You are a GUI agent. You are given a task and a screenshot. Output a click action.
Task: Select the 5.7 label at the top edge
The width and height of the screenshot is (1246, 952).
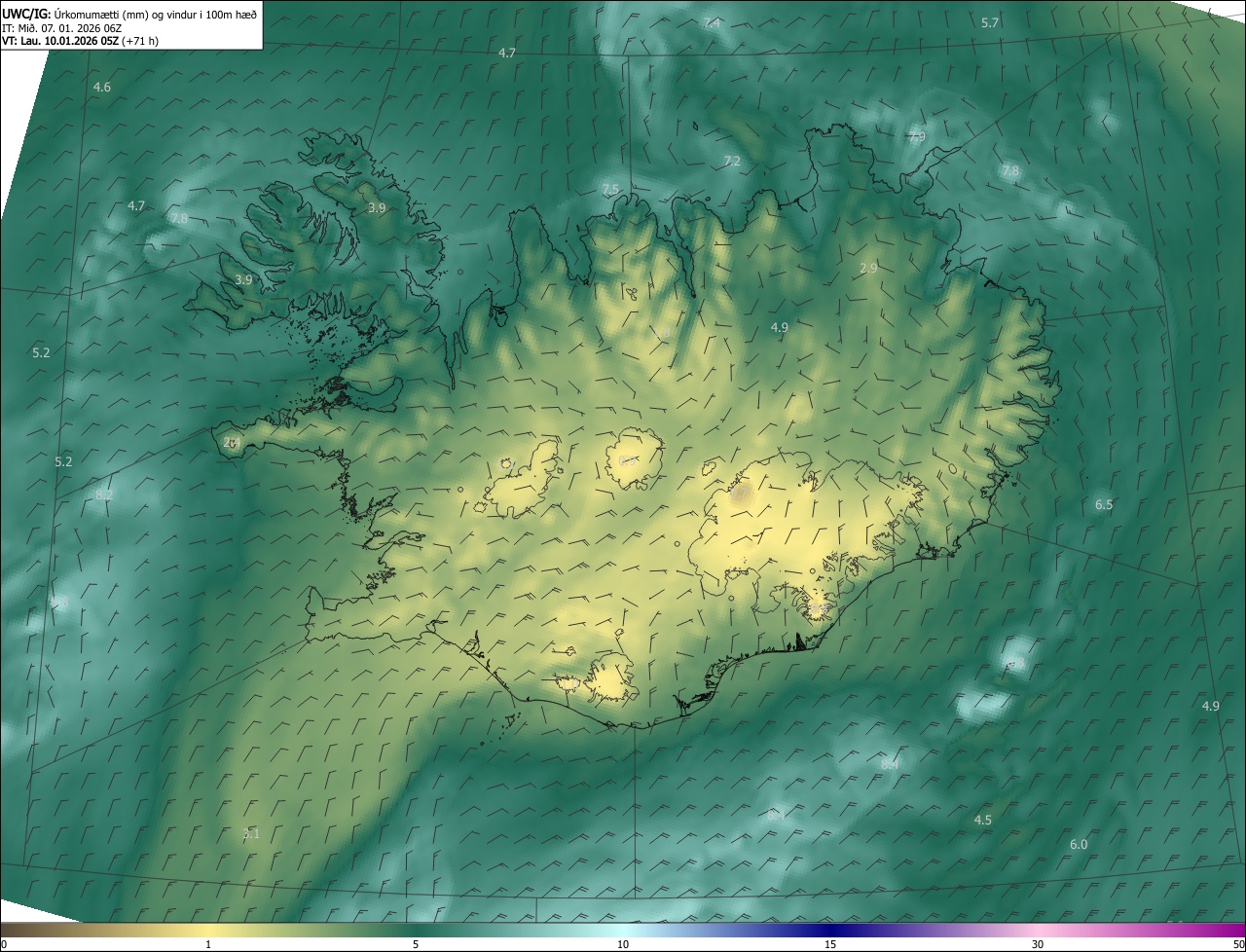click(x=990, y=22)
